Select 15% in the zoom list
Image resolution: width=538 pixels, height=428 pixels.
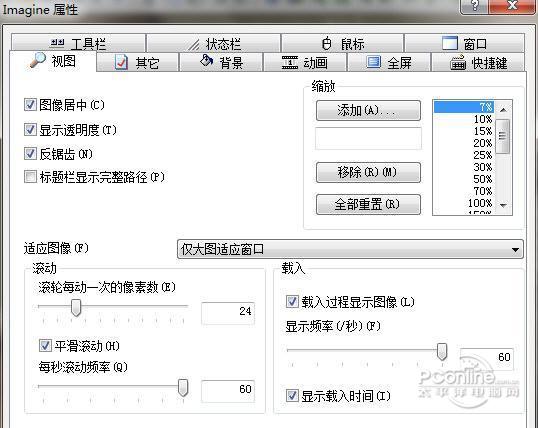coord(464,131)
